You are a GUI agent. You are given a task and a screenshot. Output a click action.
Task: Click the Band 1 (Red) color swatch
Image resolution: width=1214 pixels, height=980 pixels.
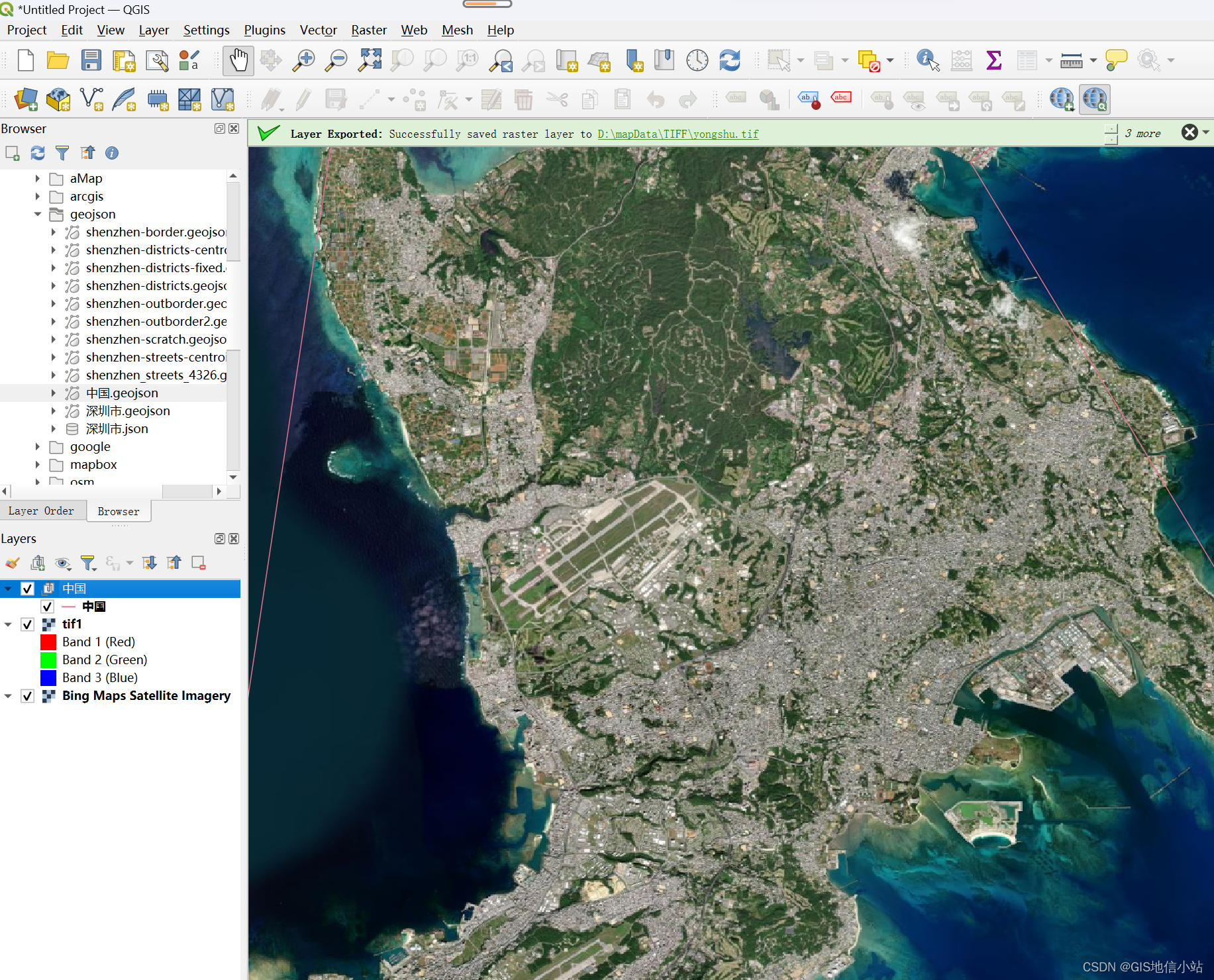pos(48,642)
